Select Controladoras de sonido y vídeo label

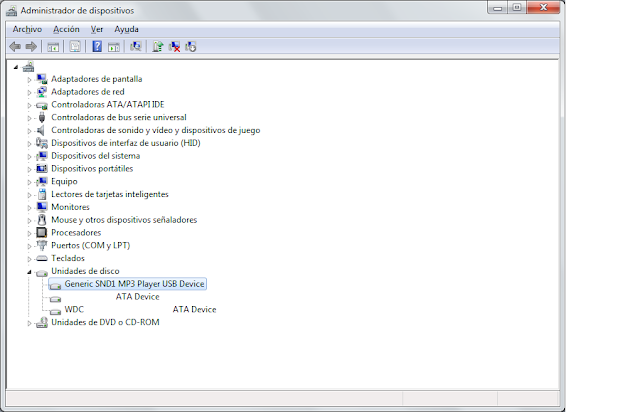tap(156, 130)
